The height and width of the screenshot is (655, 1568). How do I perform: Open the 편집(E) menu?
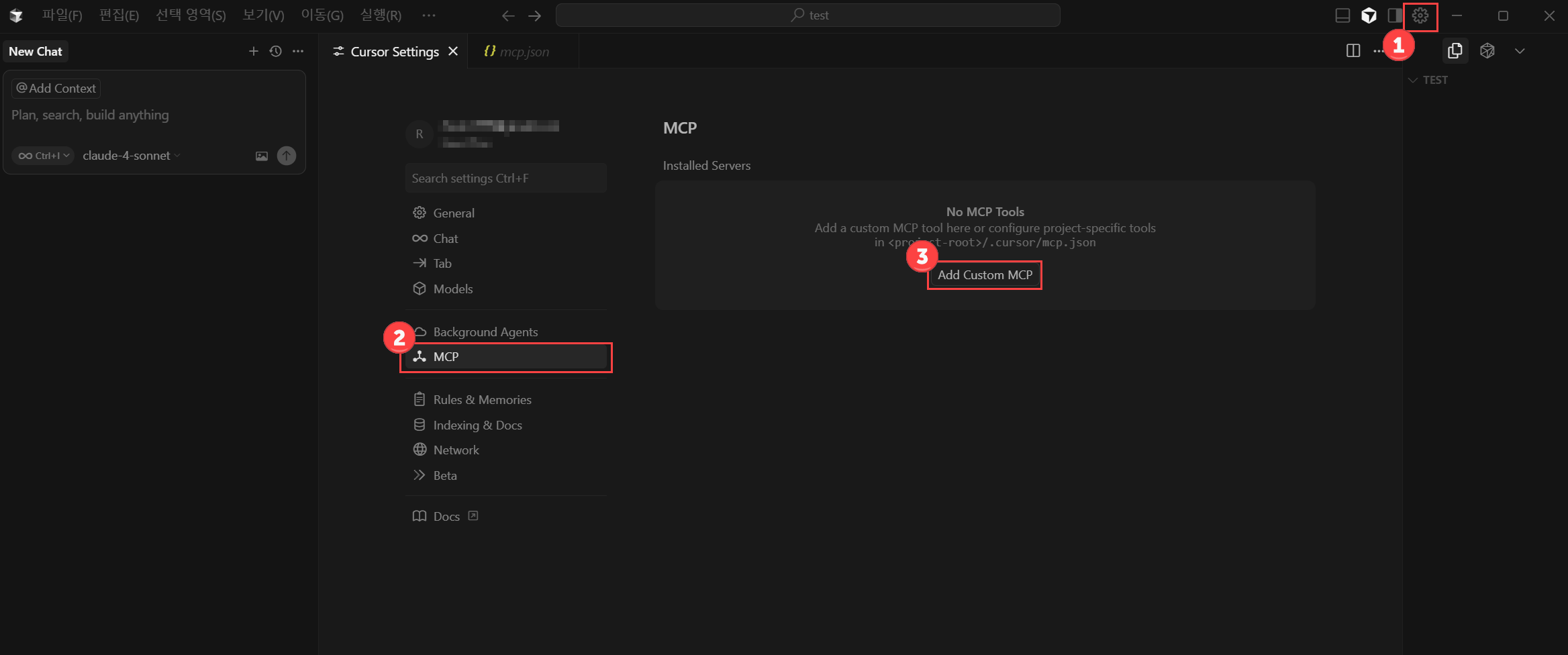pyautogui.click(x=119, y=15)
